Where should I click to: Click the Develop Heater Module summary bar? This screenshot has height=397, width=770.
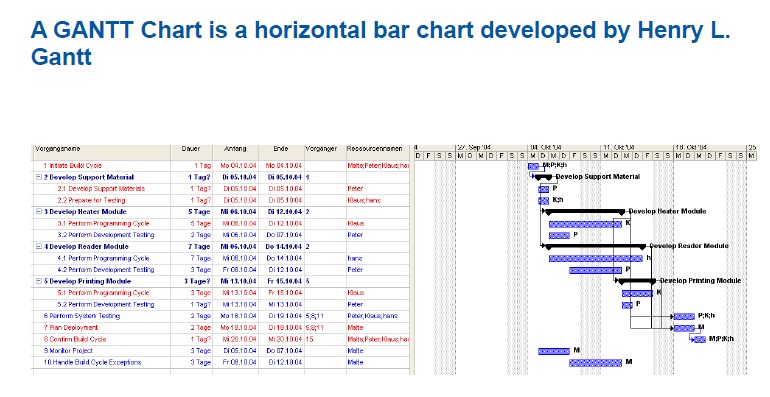pos(585,212)
